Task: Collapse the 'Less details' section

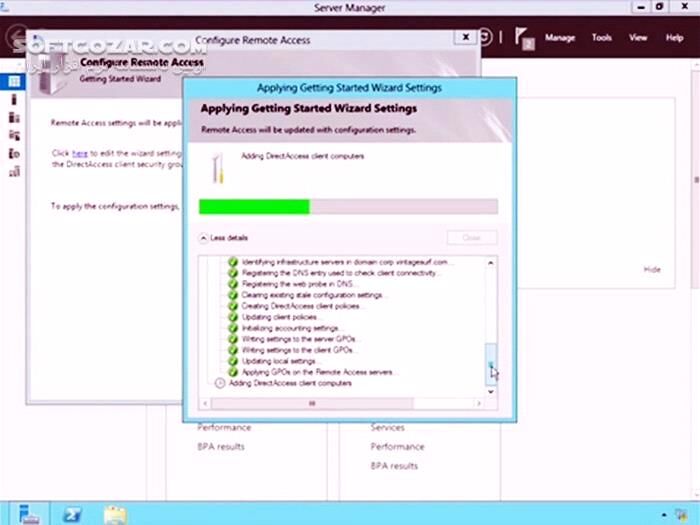Action: click(204, 238)
